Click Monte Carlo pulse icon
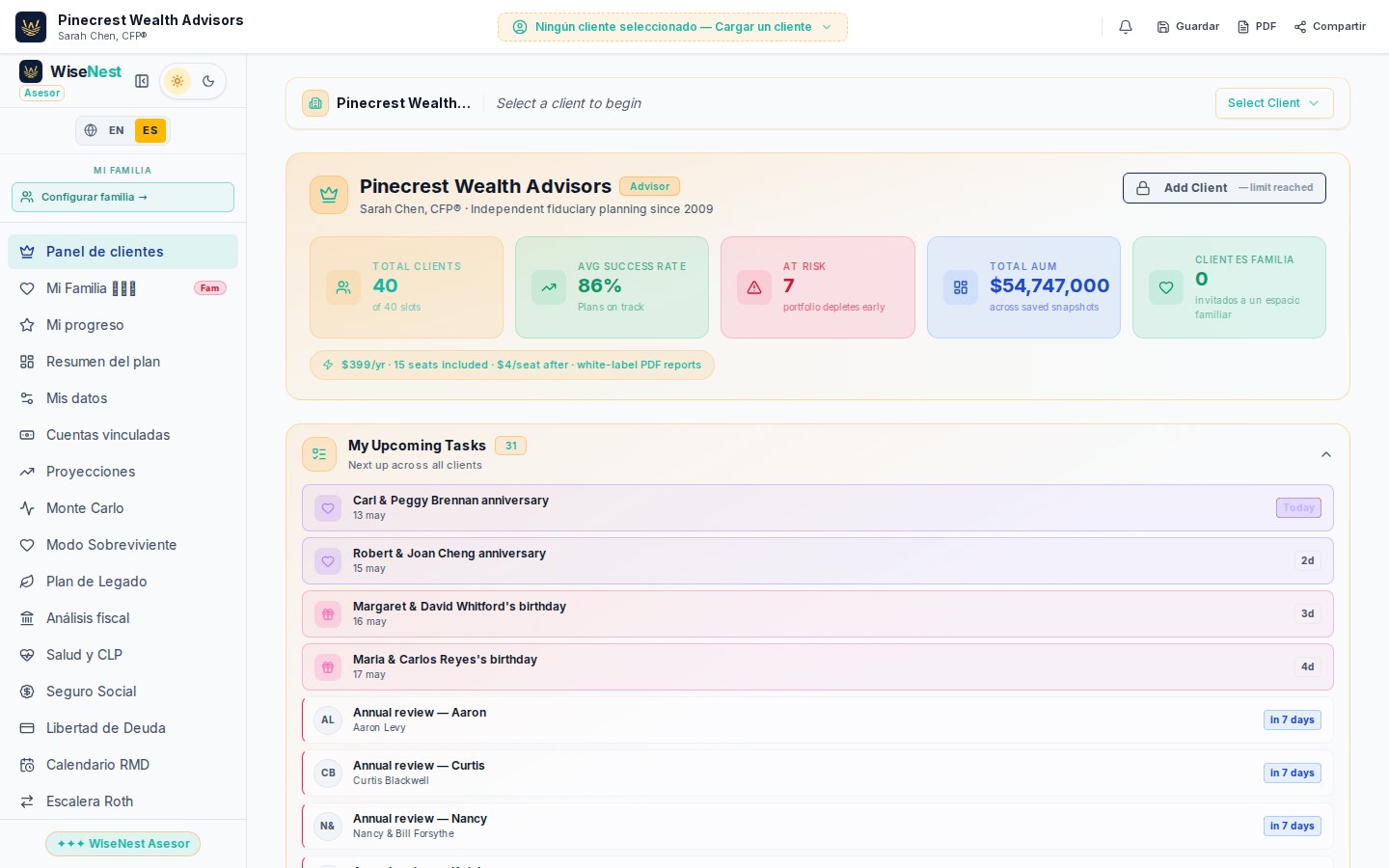1389x868 pixels. click(x=27, y=508)
